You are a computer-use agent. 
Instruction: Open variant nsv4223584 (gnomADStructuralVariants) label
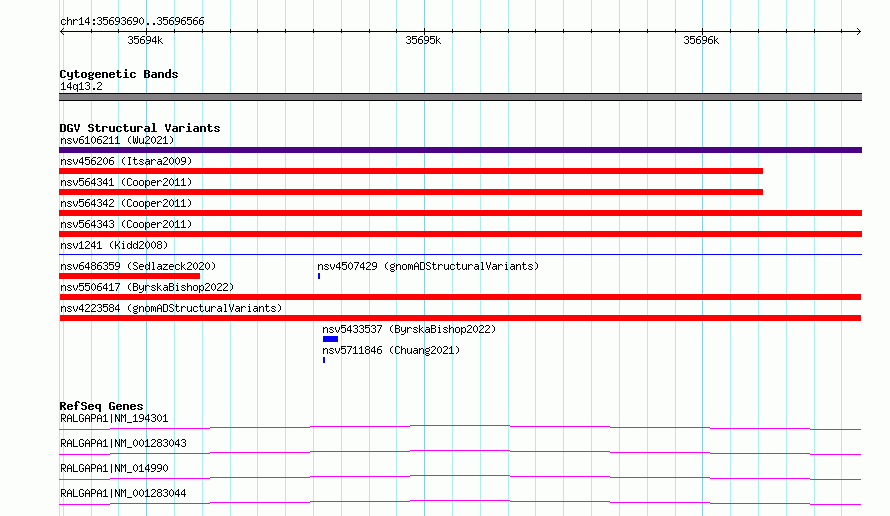pos(171,308)
